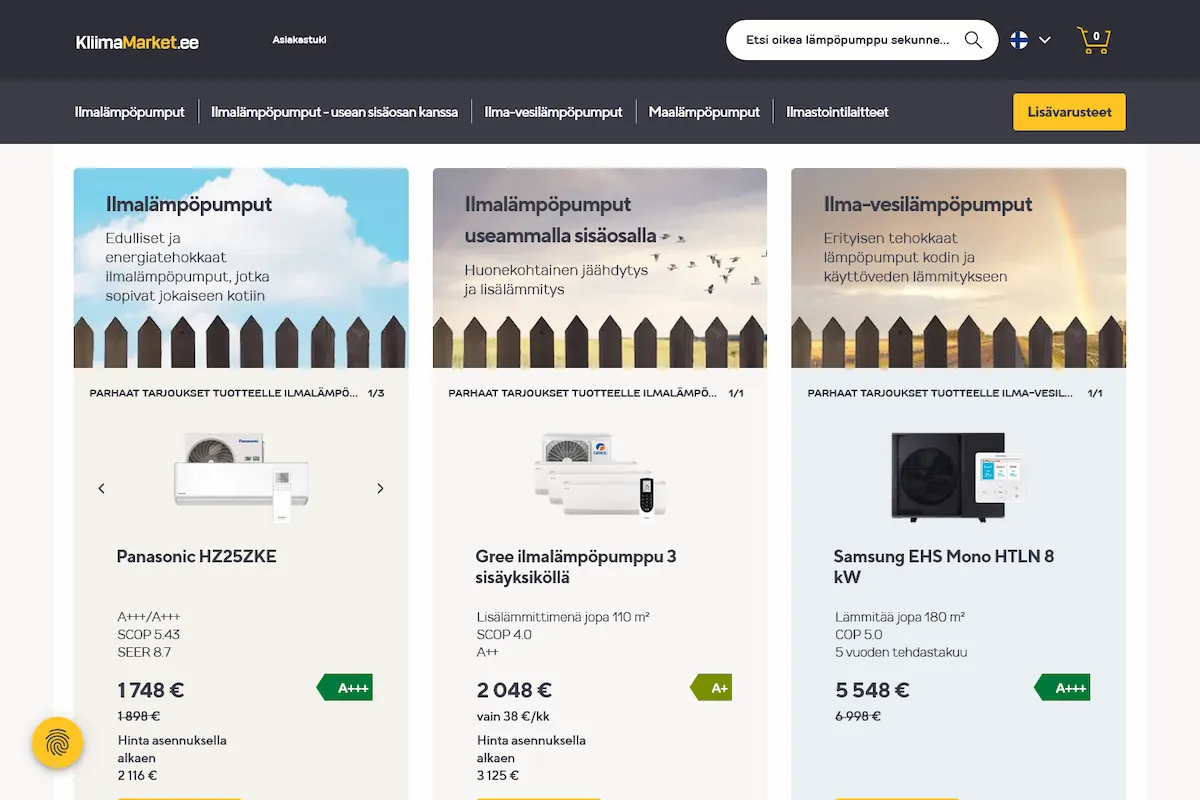The height and width of the screenshot is (800, 1200).
Task: Click the Samsung EHS Mono product image
Action: [x=958, y=476]
